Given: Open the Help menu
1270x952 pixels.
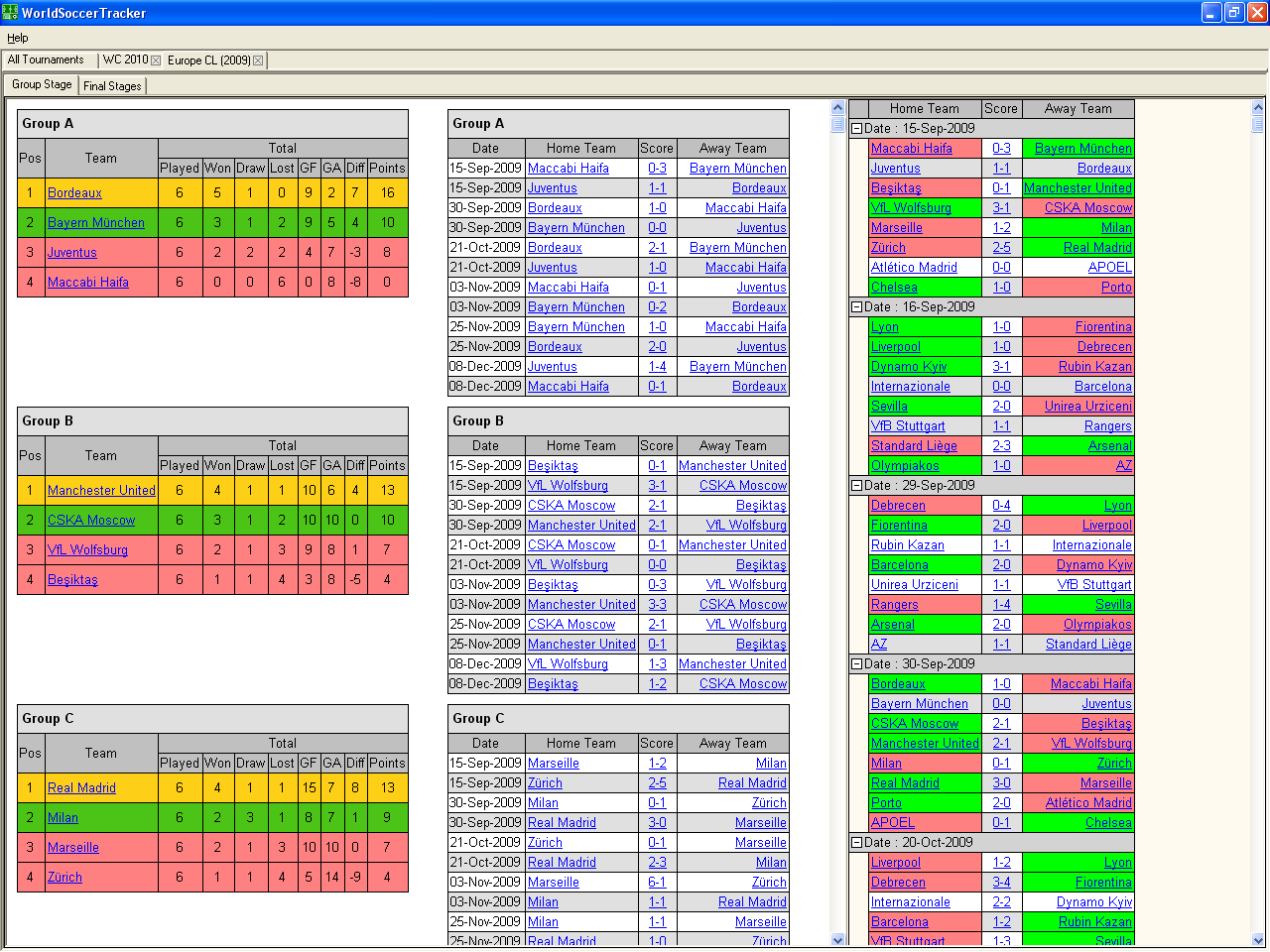Looking at the screenshot, I should 18,38.
